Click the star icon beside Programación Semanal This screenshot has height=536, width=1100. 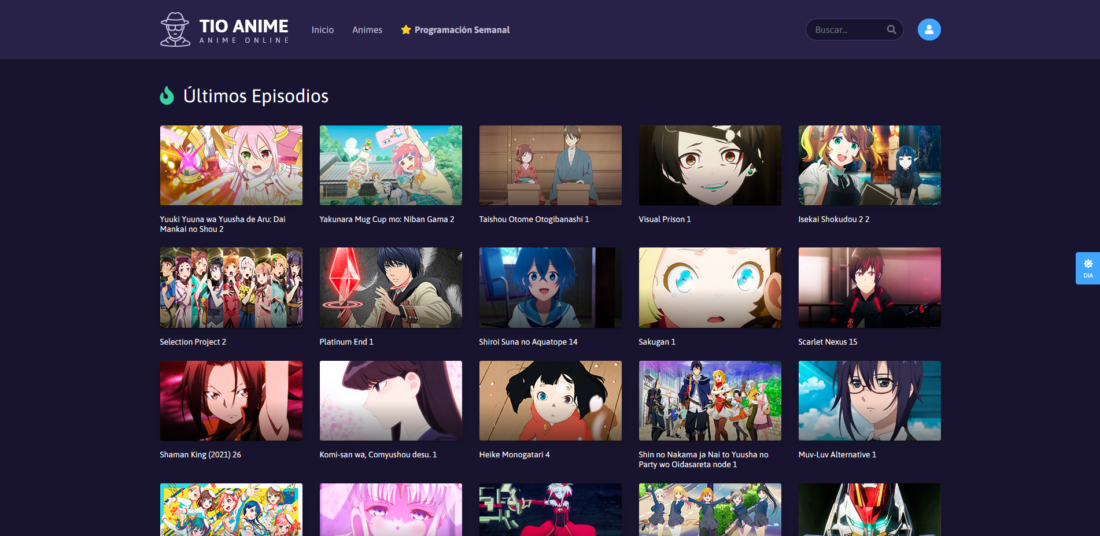405,30
